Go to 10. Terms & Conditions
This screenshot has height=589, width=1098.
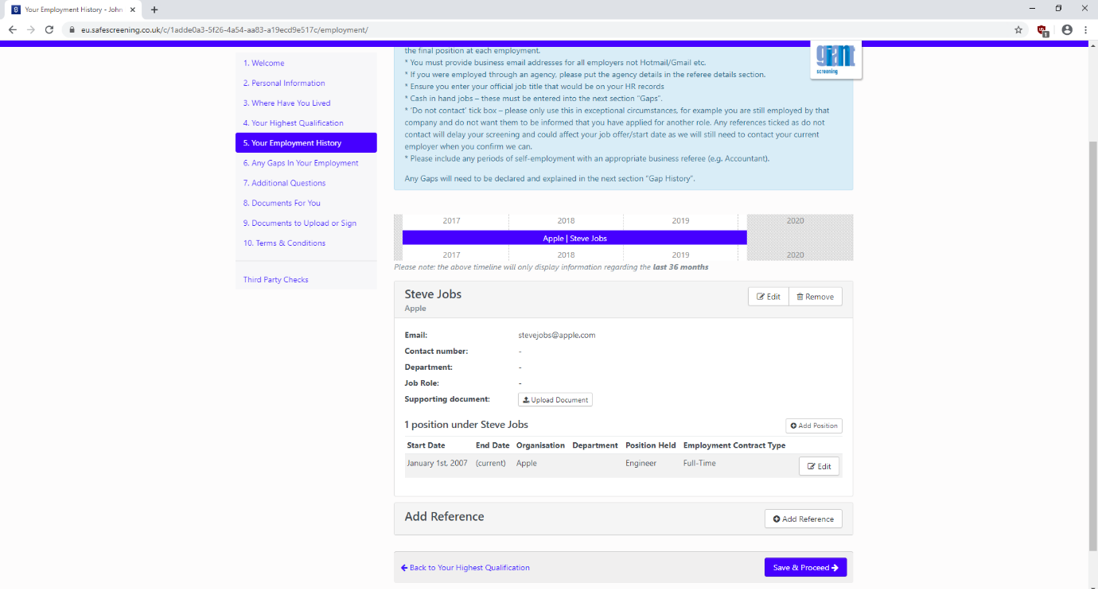click(284, 243)
